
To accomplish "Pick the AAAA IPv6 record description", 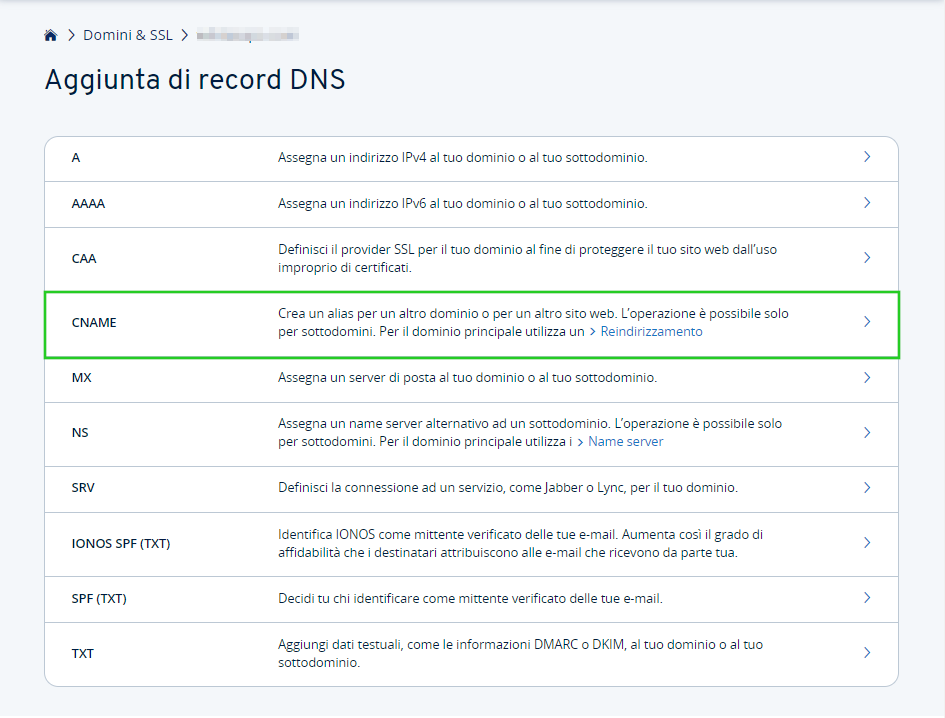I will coord(462,204).
